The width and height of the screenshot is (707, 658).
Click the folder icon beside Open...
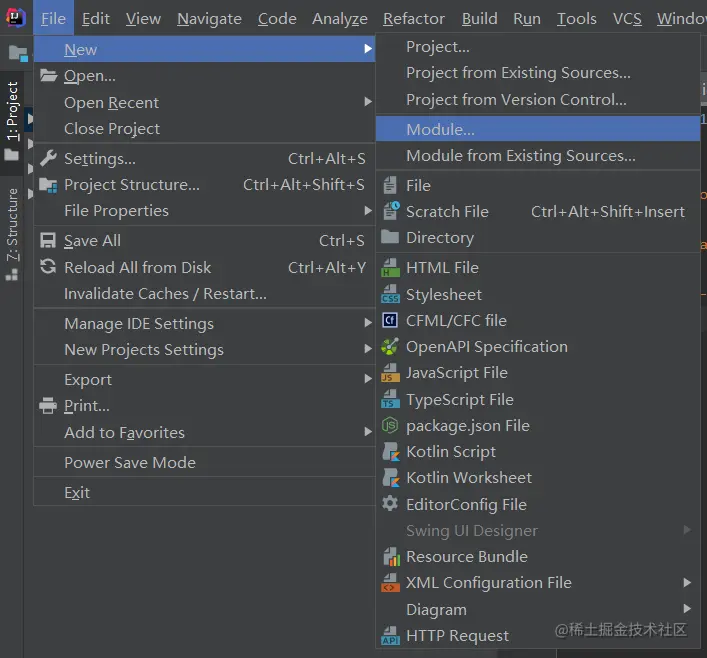pos(48,75)
